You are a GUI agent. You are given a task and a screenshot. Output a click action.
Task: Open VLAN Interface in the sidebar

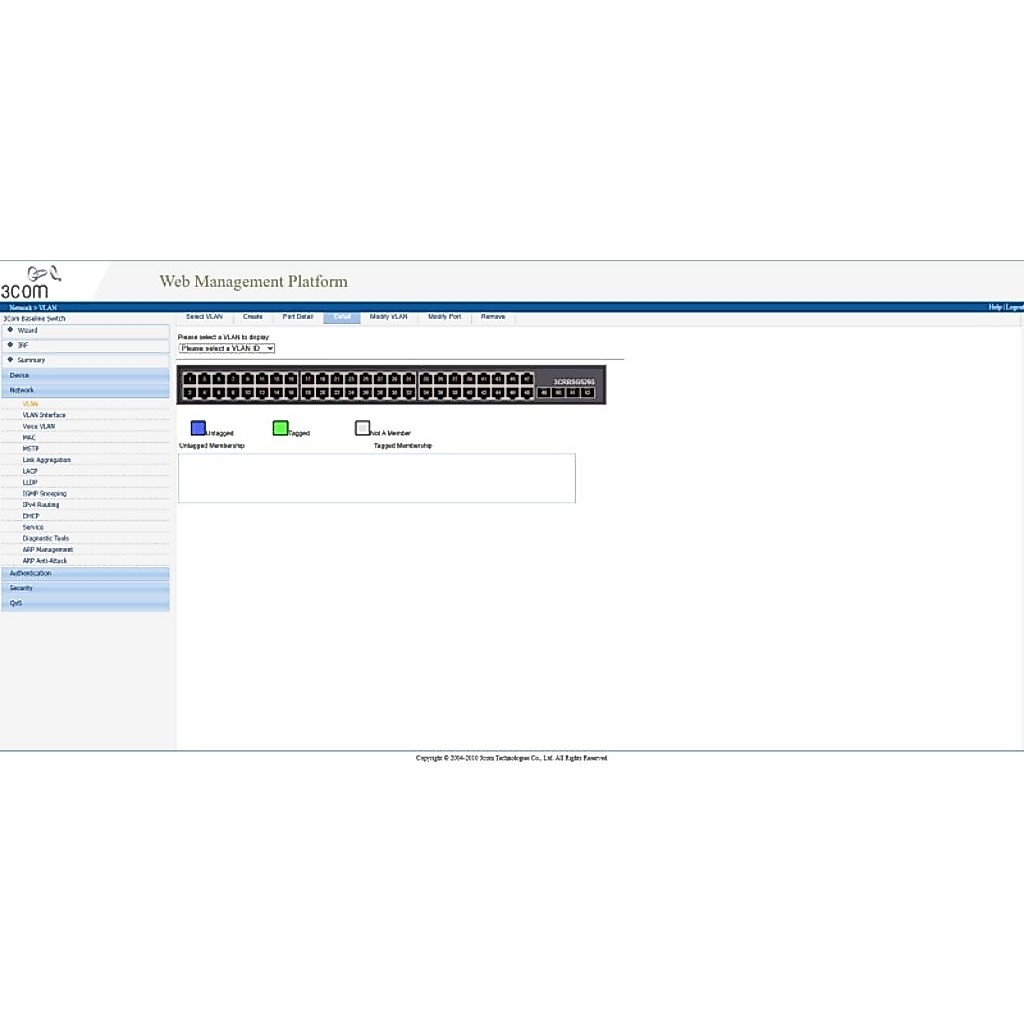tap(44, 415)
